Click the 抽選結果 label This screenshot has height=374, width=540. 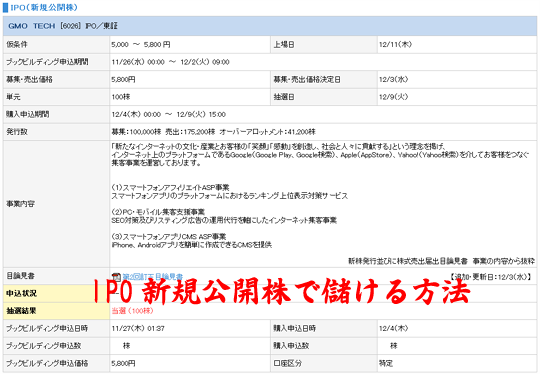pyautogui.click(x=21, y=311)
